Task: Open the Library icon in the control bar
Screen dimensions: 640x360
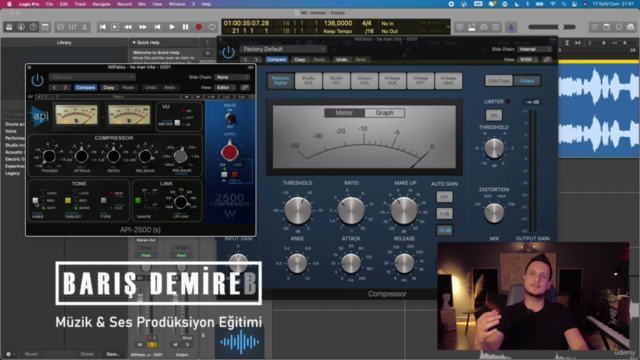Action: (x=9, y=27)
